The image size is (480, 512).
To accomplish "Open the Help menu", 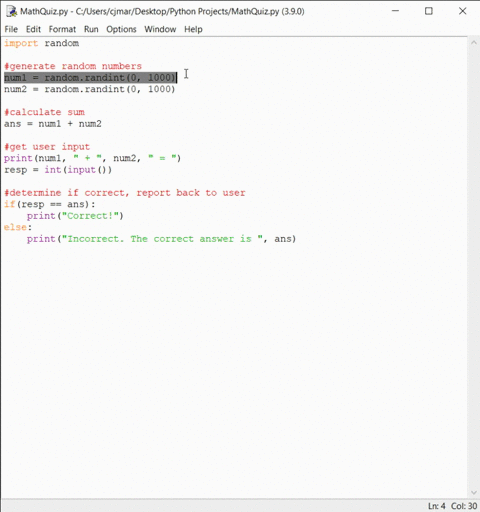I will (193, 29).
